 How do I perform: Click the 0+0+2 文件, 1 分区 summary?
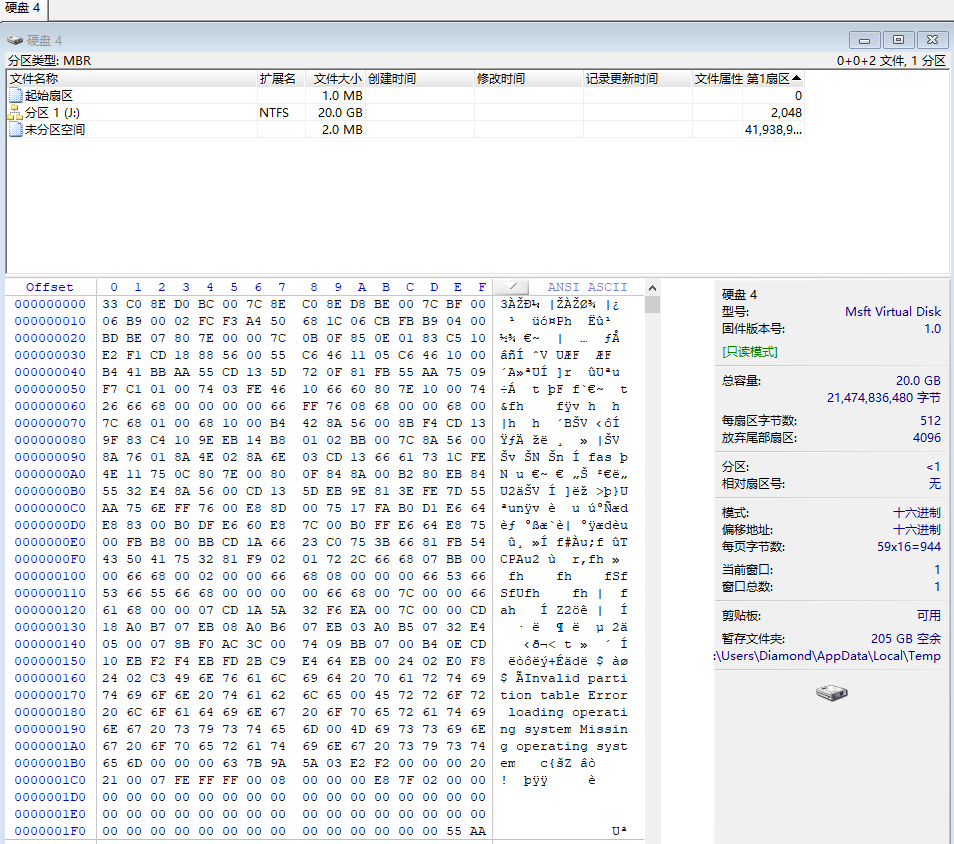[891, 60]
